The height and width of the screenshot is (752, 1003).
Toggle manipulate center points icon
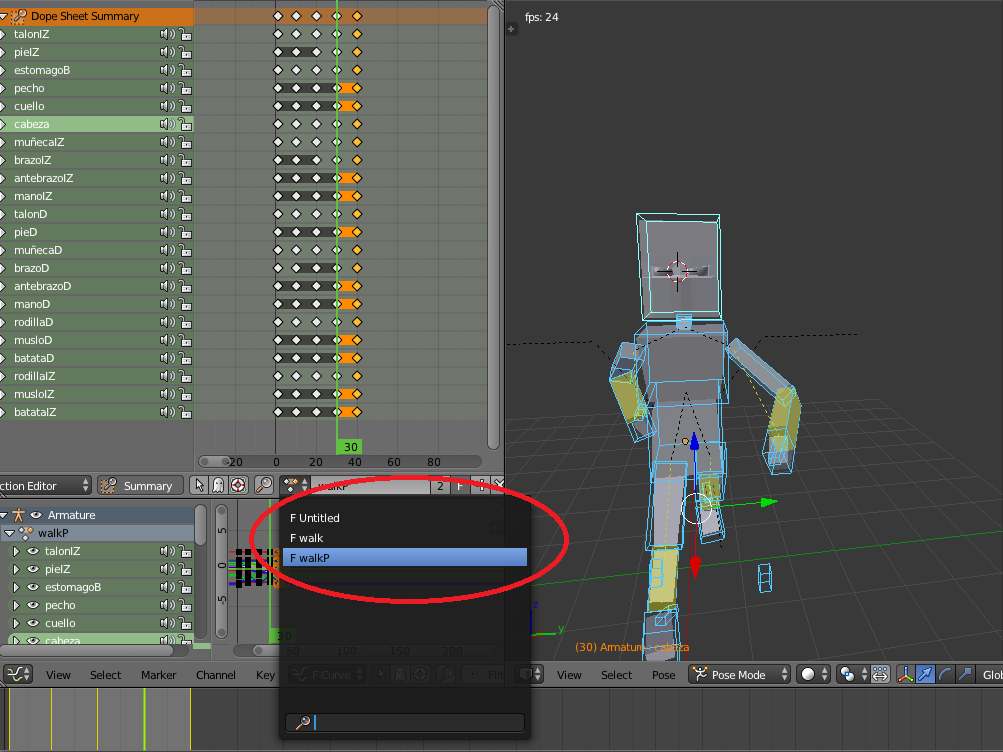[880, 675]
